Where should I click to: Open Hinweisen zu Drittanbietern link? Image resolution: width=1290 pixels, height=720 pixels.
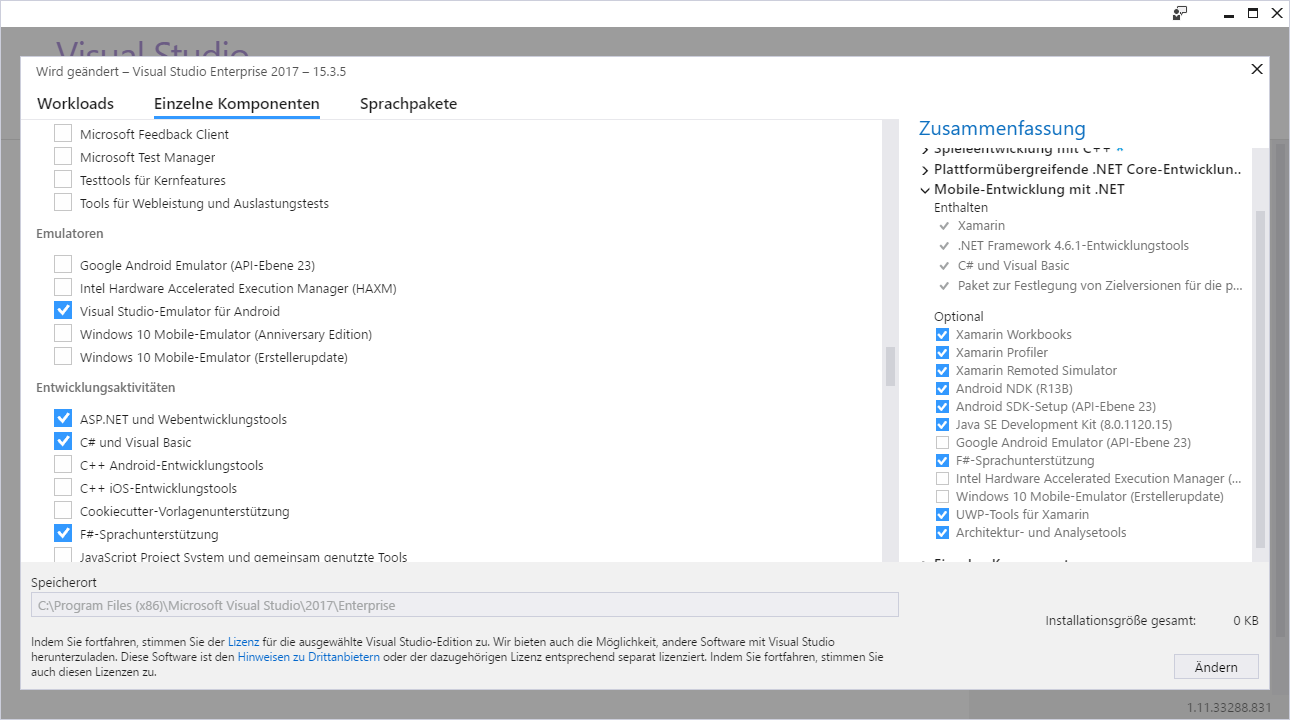(x=308, y=657)
